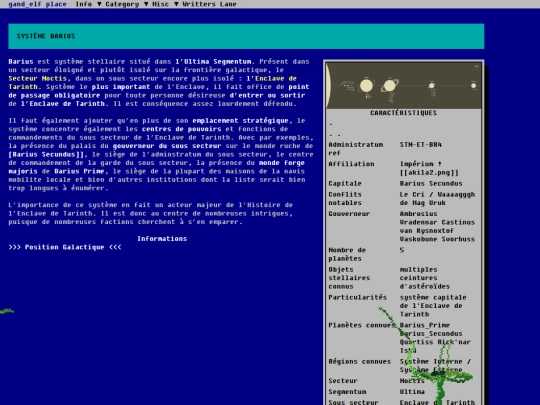This screenshot has width=540, height=405.
Task: Click the ringed planet in the diagram
Action: 390,85
